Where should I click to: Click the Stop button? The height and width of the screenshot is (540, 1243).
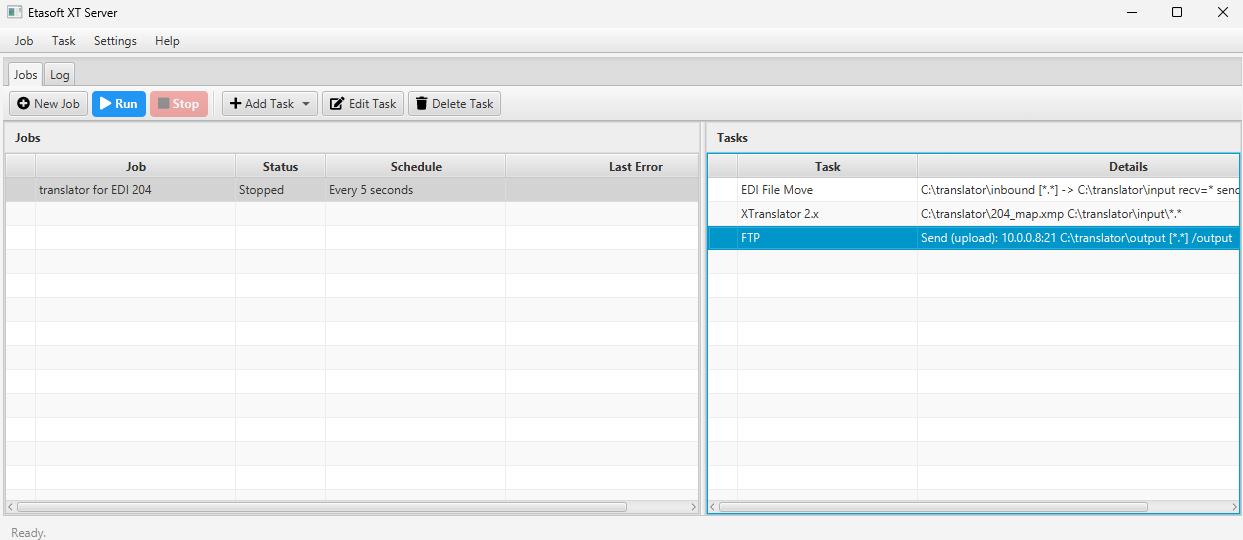pos(179,104)
